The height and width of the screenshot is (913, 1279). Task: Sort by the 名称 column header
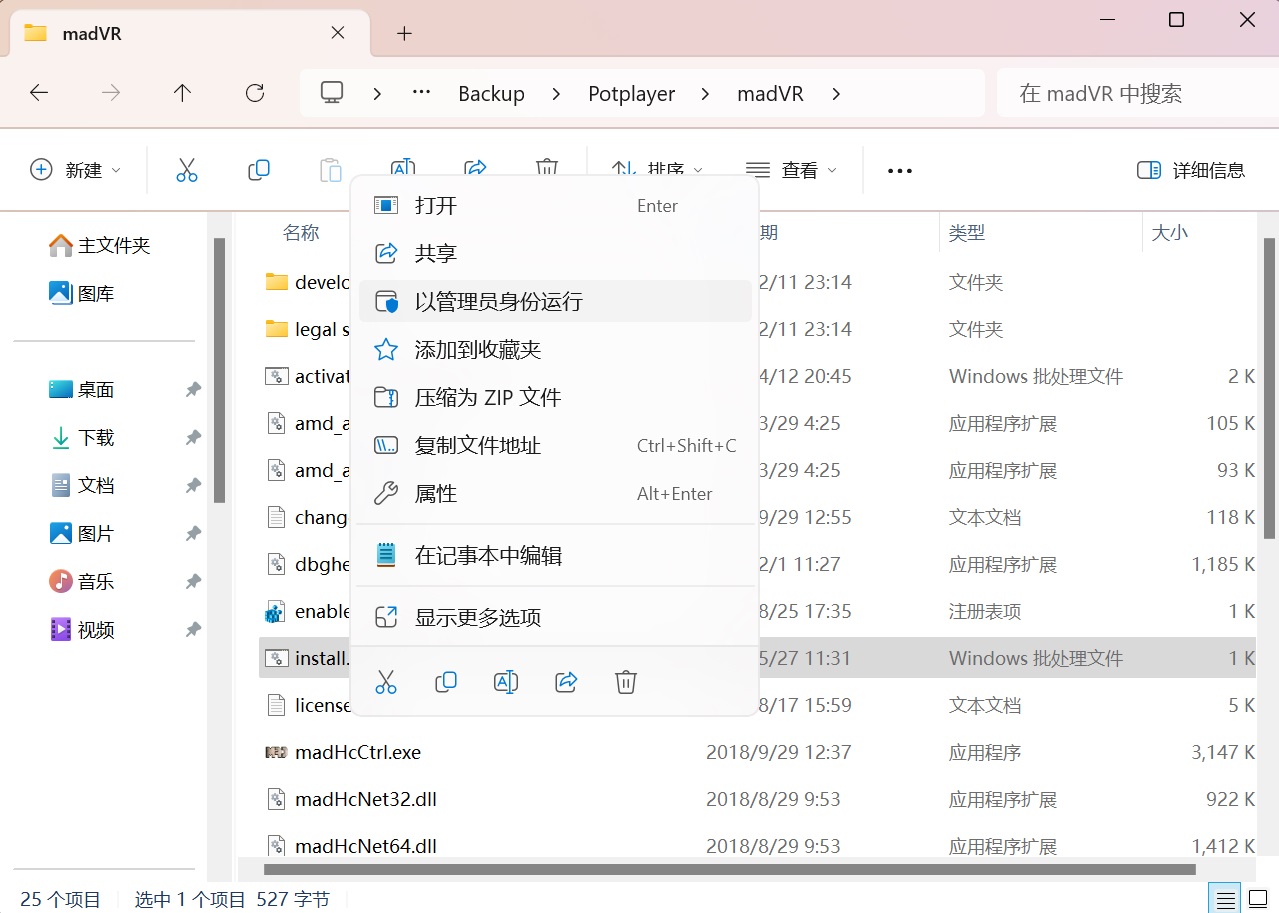[301, 232]
